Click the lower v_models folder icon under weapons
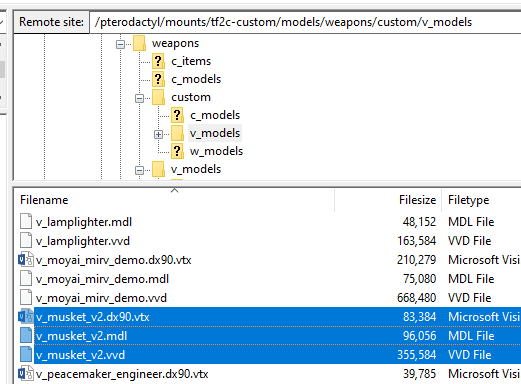 tap(158, 169)
